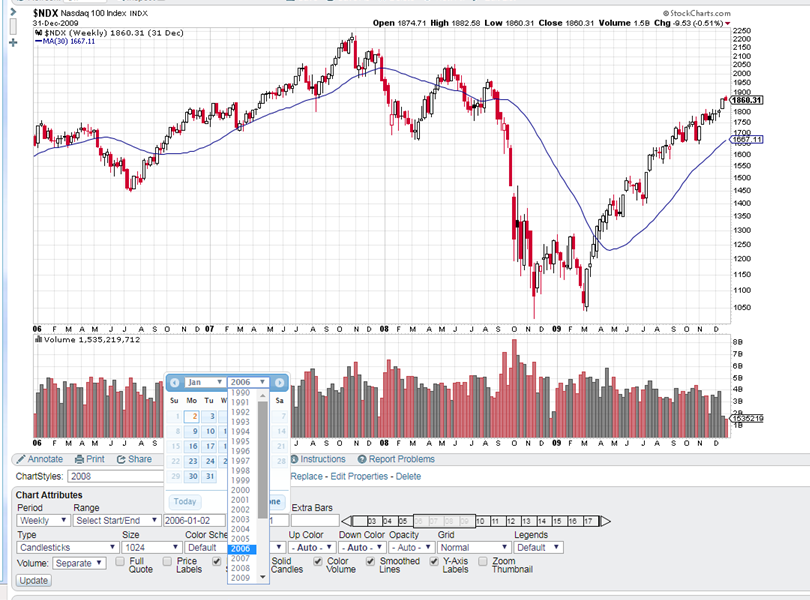The height and width of the screenshot is (600, 810).
Task: Click the plus icon left of chart
Action: pyautogui.click(x=13, y=42)
